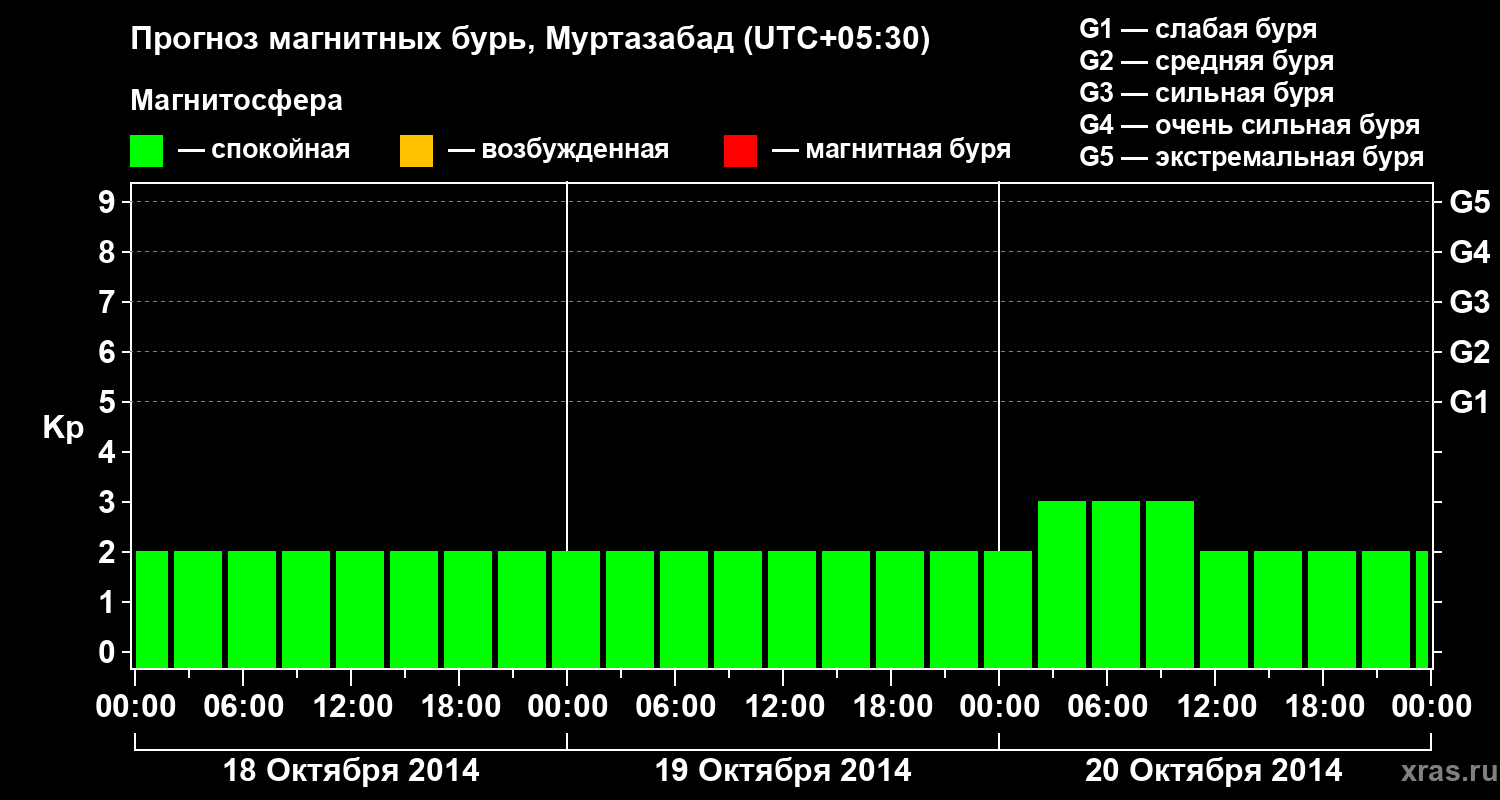Click '12:00' time label above 20 Октября
Viewport: 1500px width, 800px height.
point(1215,706)
